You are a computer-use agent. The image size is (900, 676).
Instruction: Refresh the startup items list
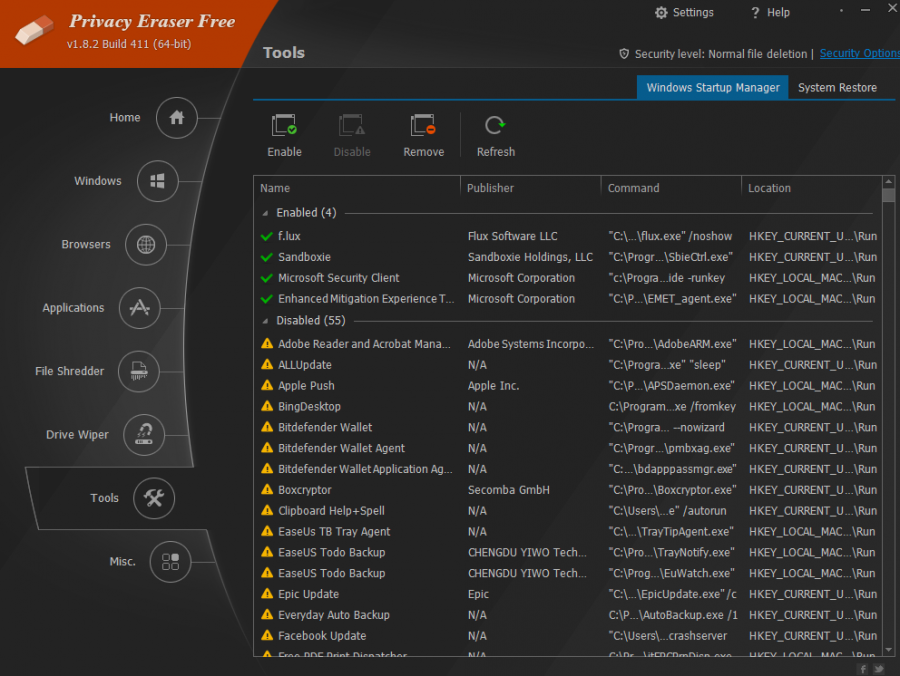click(494, 135)
